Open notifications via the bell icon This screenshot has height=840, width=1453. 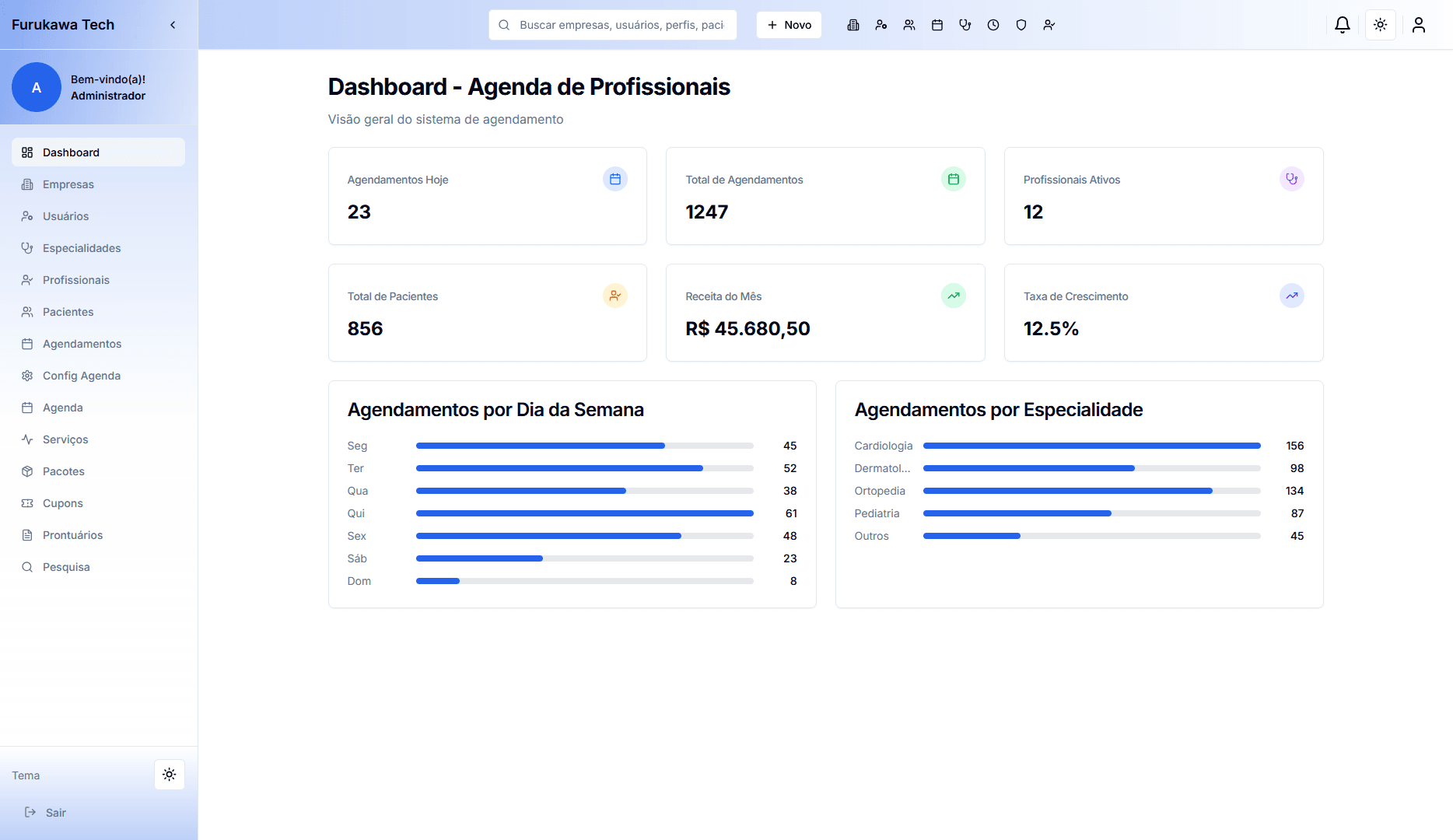pyautogui.click(x=1343, y=24)
